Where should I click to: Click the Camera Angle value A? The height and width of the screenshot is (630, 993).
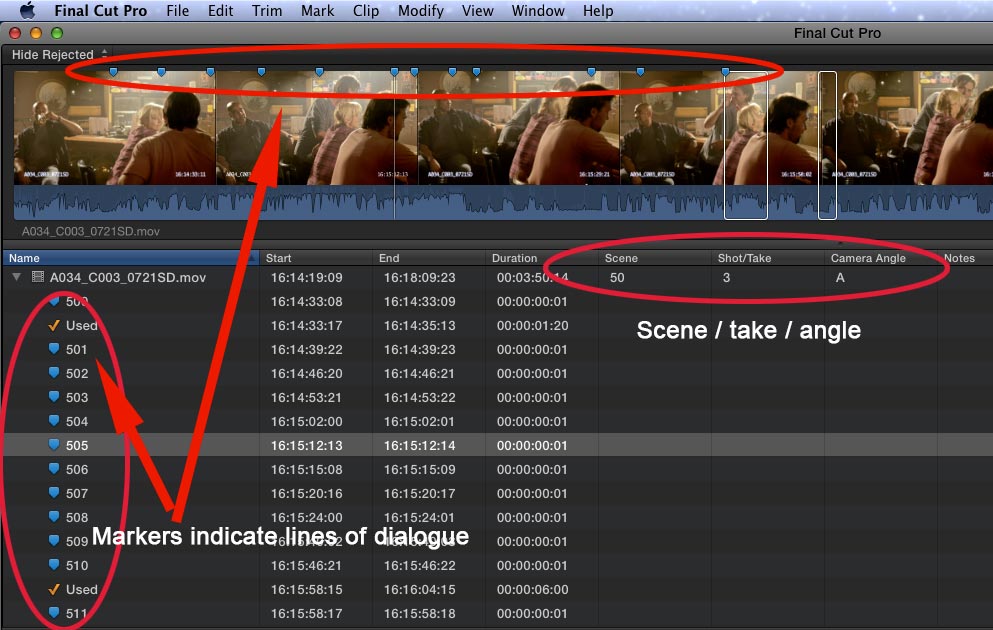click(840, 277)
